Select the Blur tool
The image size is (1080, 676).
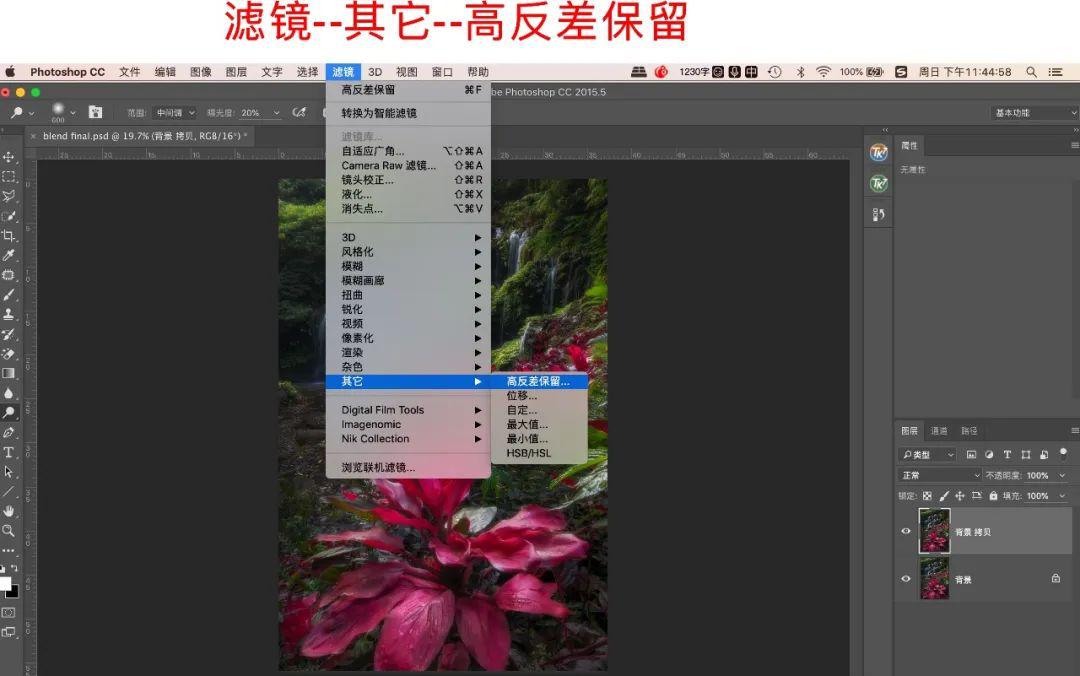point(8,393)
